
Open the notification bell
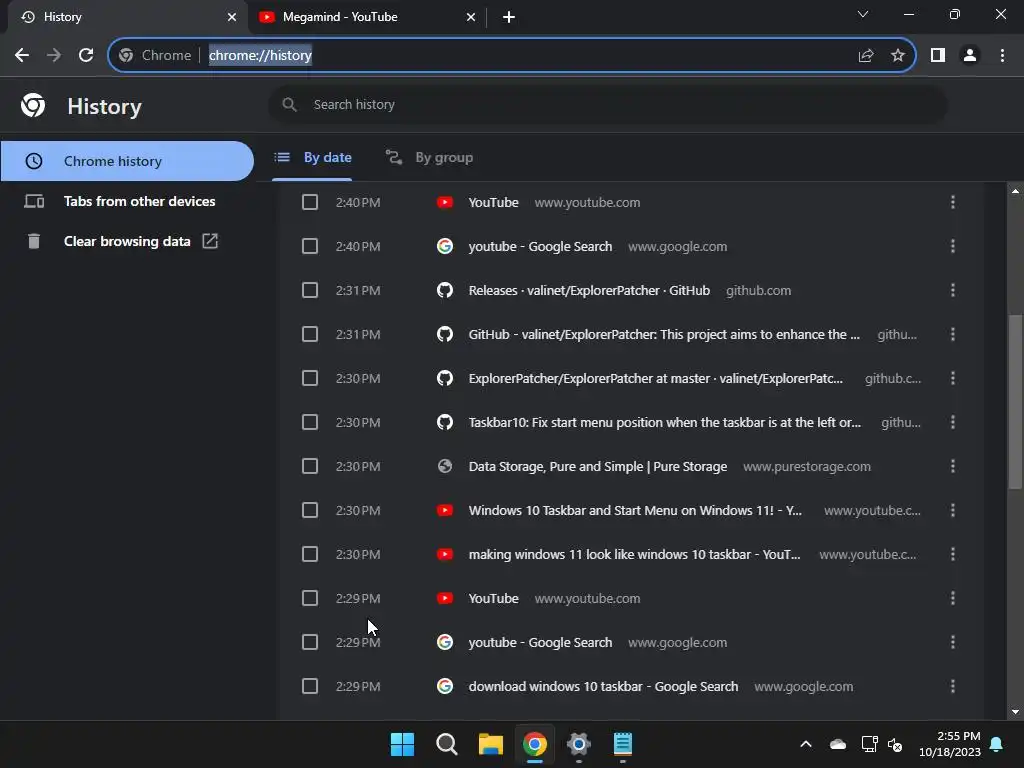(x=997, y=744)
